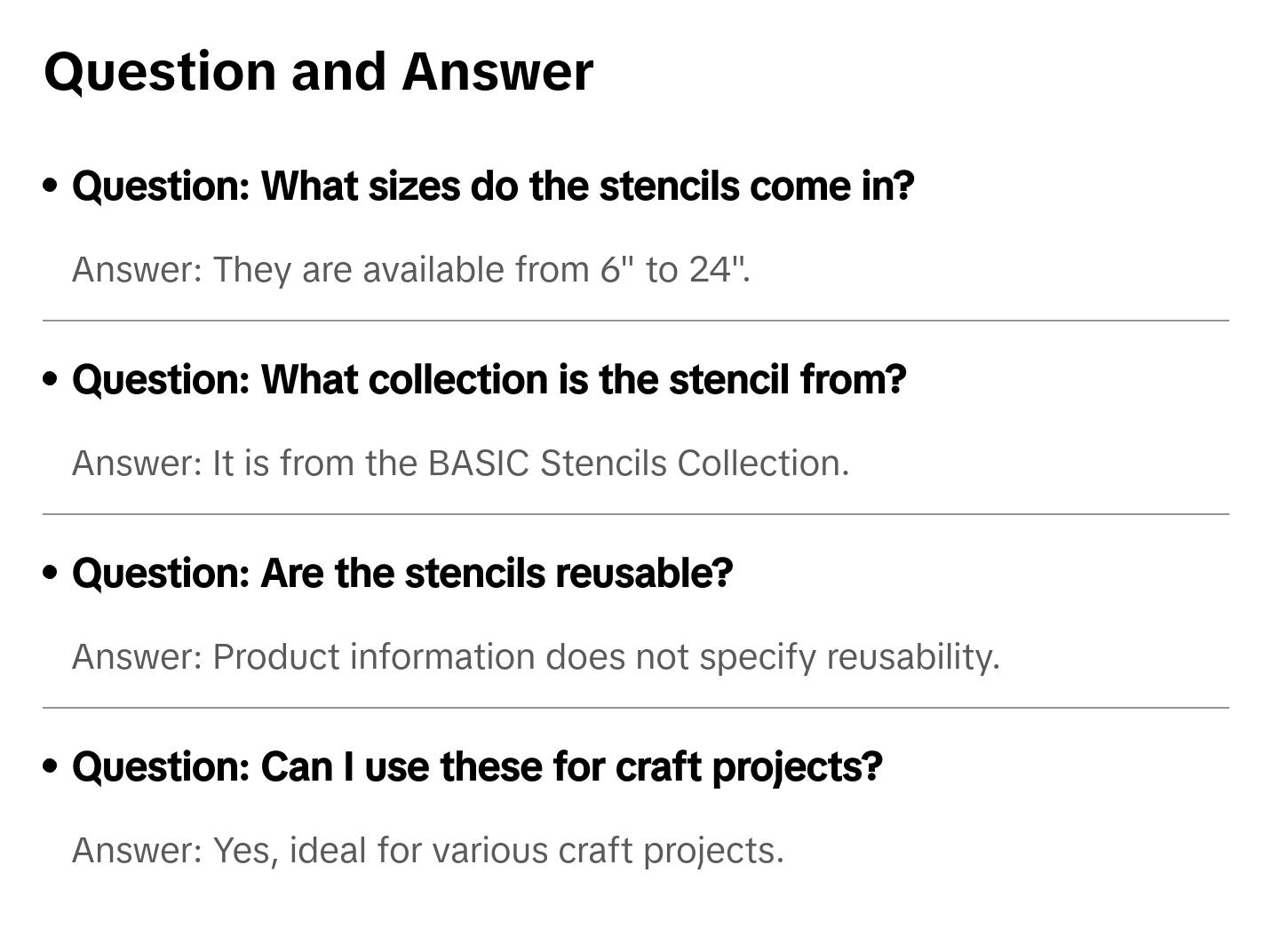Click the word "reusability" in the third answer

pos(911,656)
